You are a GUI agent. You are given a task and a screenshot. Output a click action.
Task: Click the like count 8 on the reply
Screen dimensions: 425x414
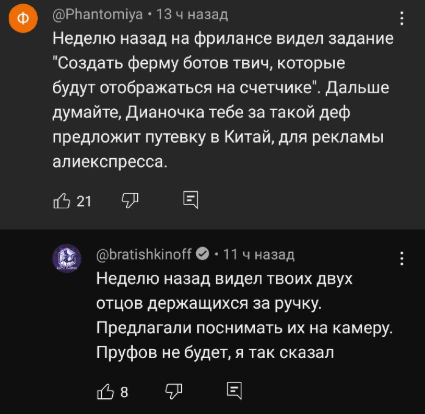point(124,392)
